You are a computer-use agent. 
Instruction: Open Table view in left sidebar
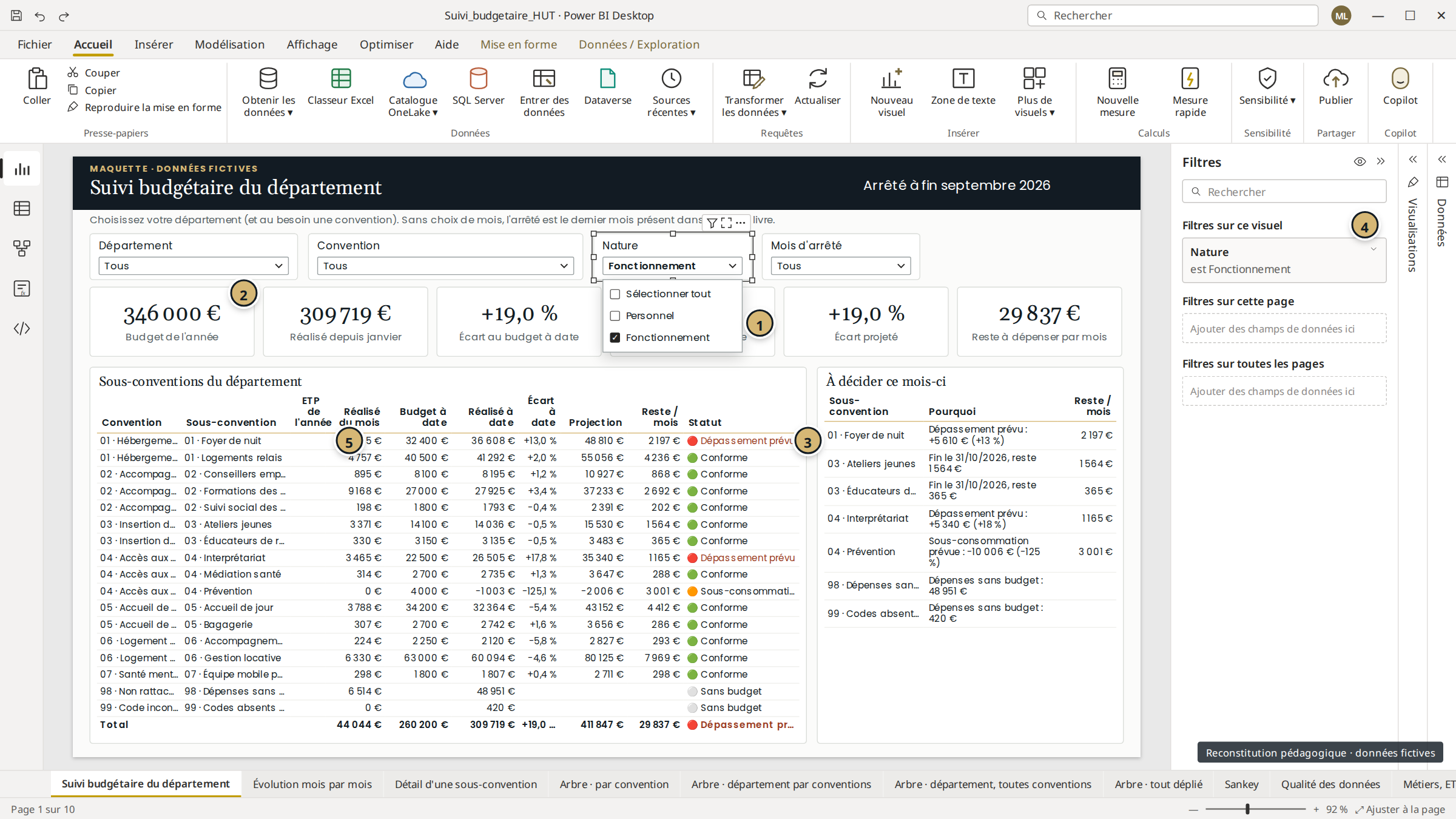pyautogui.click(x=22, y=209)
